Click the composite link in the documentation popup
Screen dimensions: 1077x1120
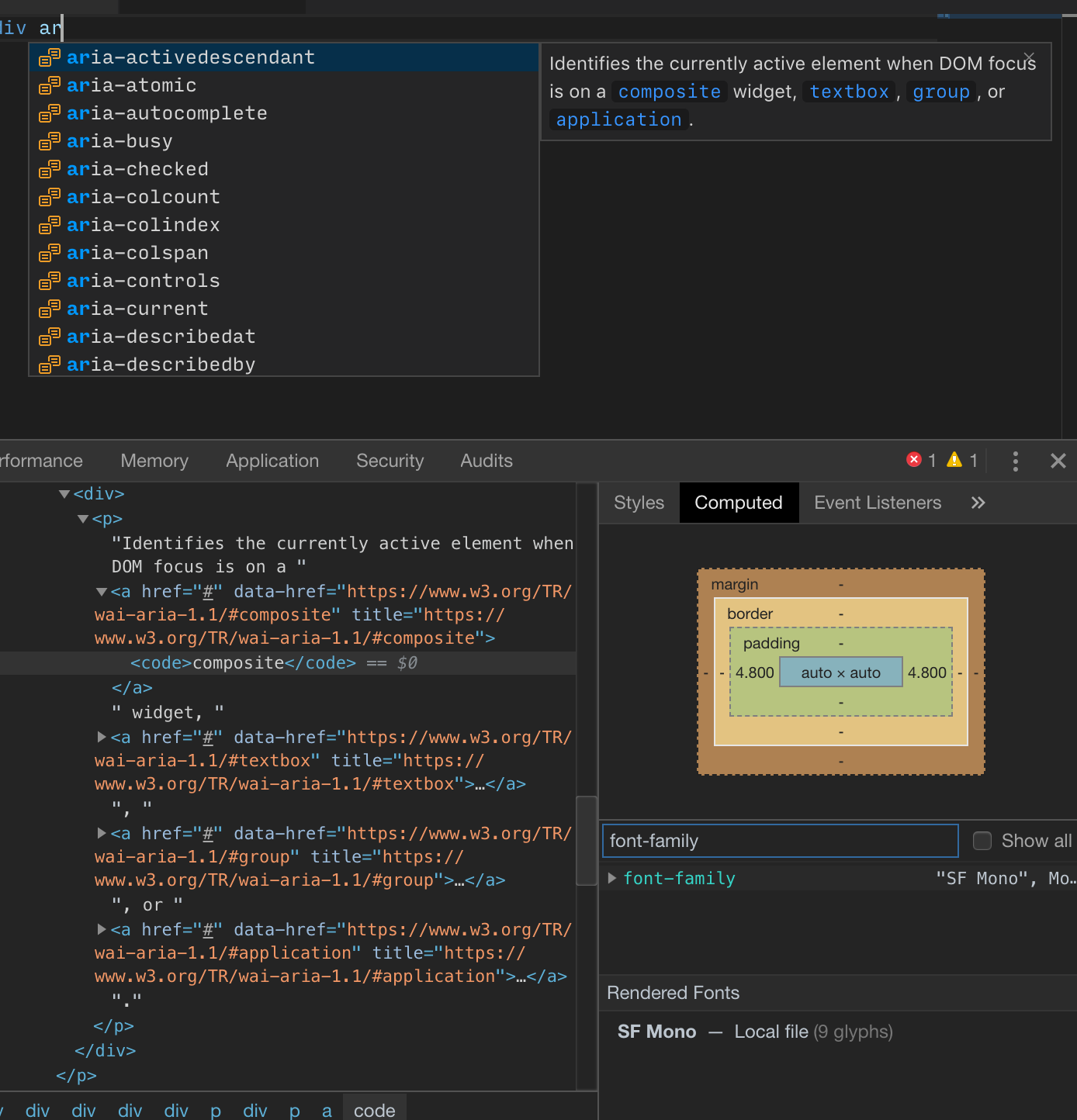668,91
